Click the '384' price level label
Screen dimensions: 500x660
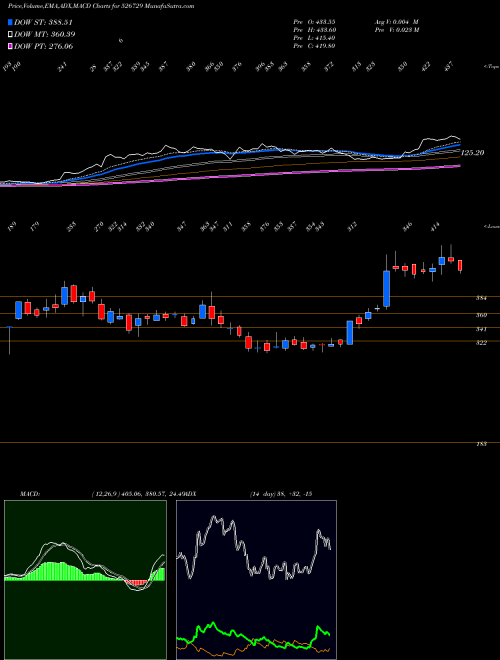pyautogui.click(x=481, y=298)
